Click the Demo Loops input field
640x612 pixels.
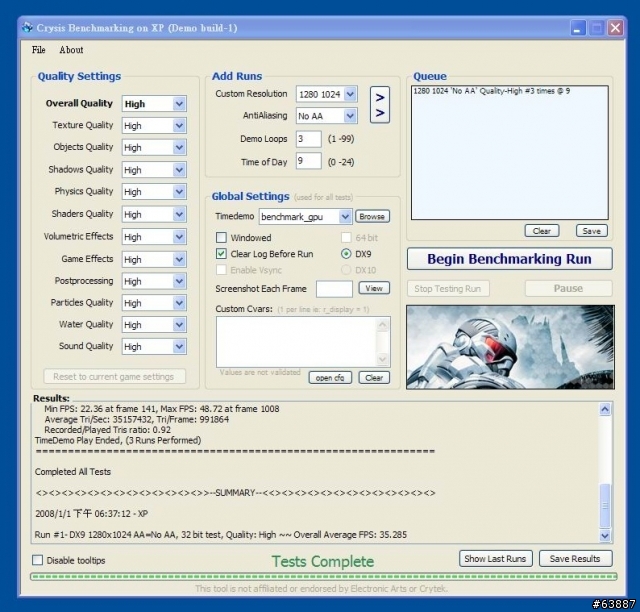click(x=309, y=139)
